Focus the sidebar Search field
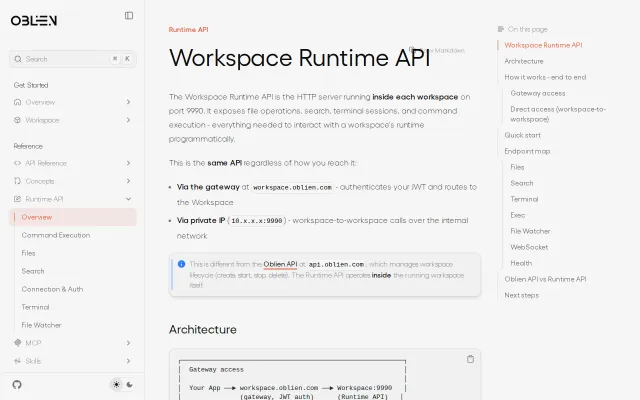The width and height of the screenshot is (640, 400). (73, 59)
